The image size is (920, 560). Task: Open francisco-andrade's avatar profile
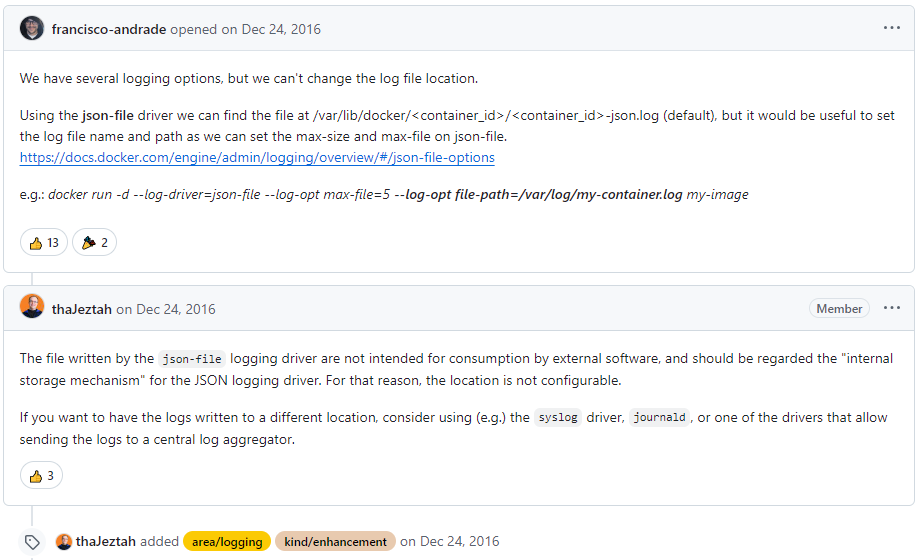(x=32, y=28)
